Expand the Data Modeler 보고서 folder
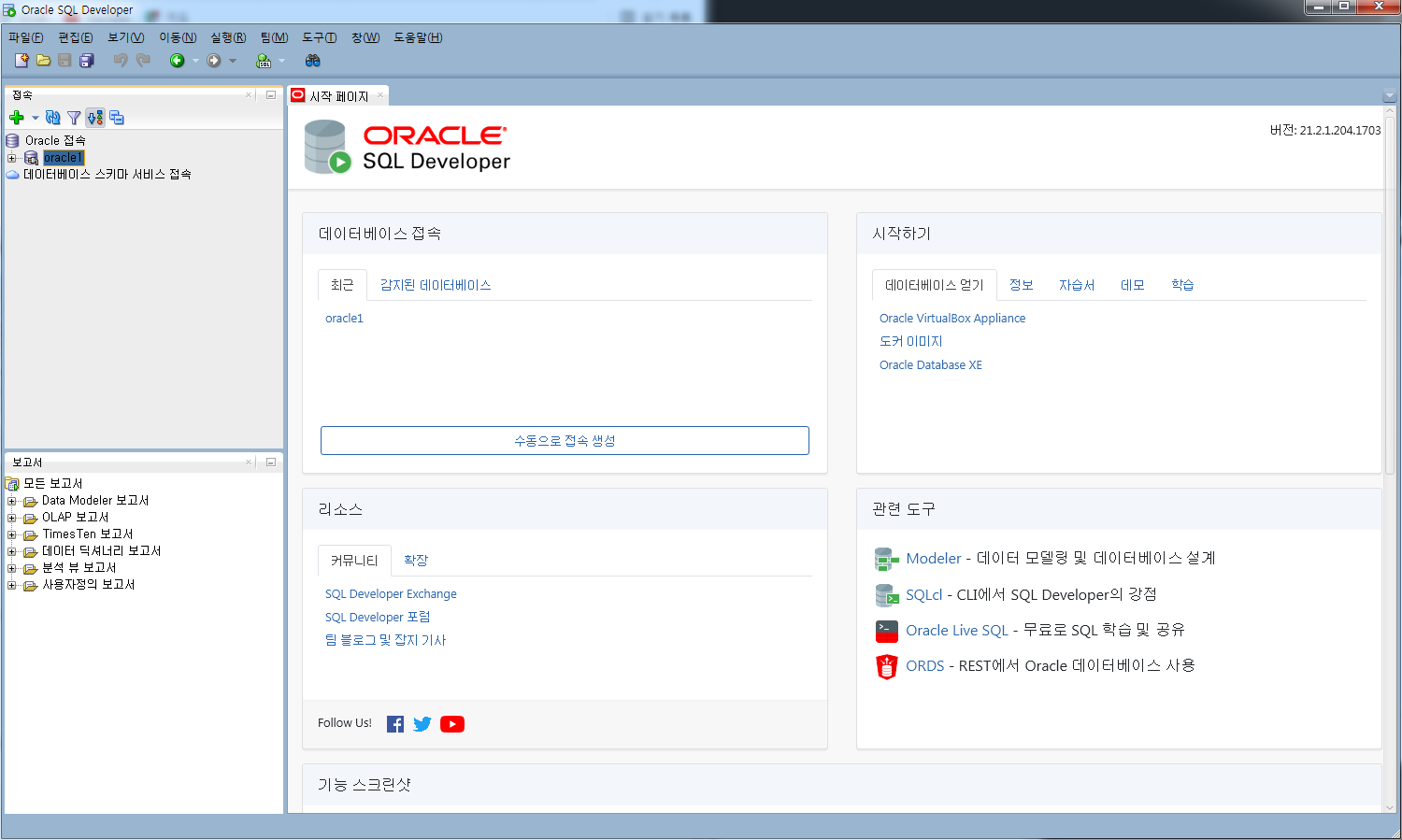 pyautogui.click(x=11, y=501)
